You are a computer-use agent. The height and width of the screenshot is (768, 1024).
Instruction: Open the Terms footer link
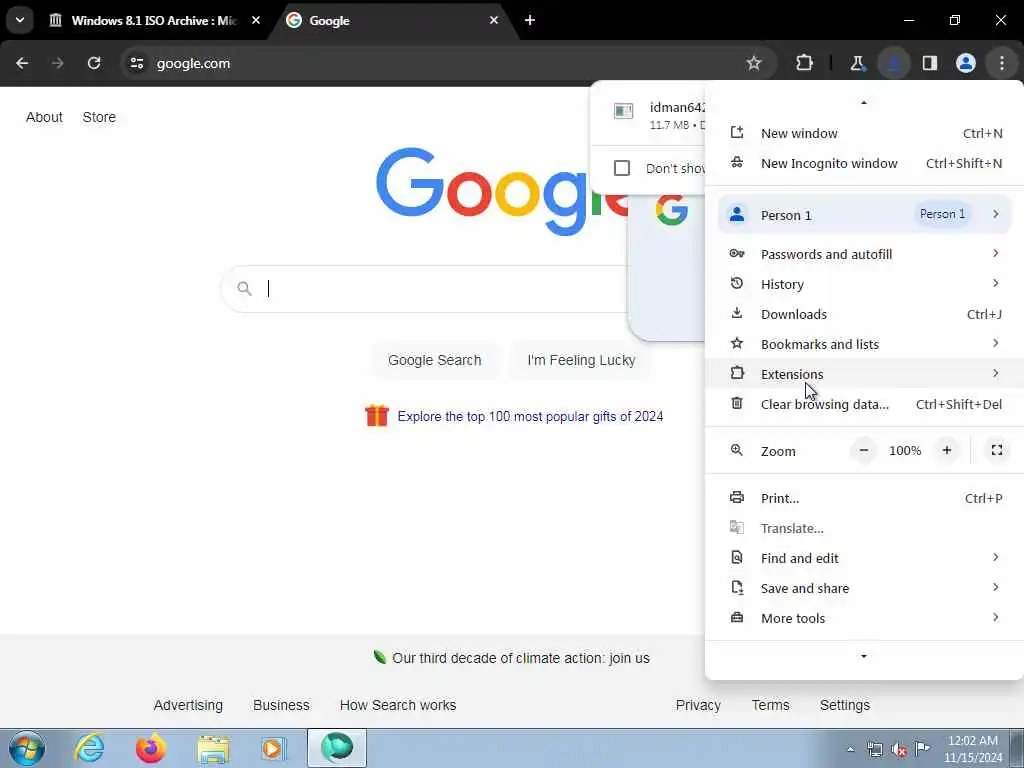770,705
